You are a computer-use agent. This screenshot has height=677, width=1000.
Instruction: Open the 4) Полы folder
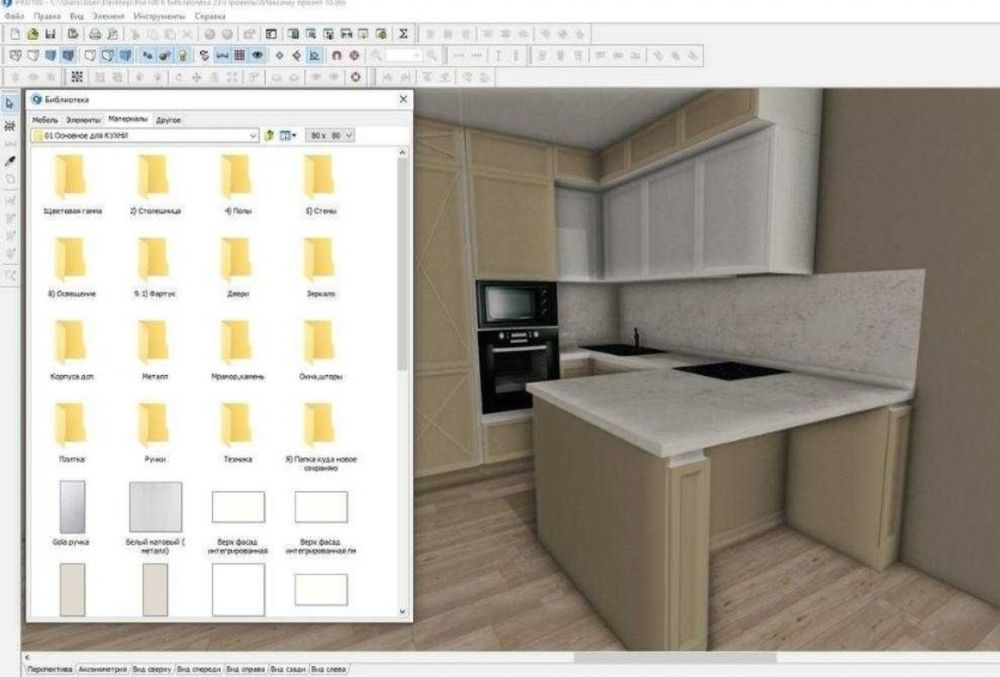237,184
